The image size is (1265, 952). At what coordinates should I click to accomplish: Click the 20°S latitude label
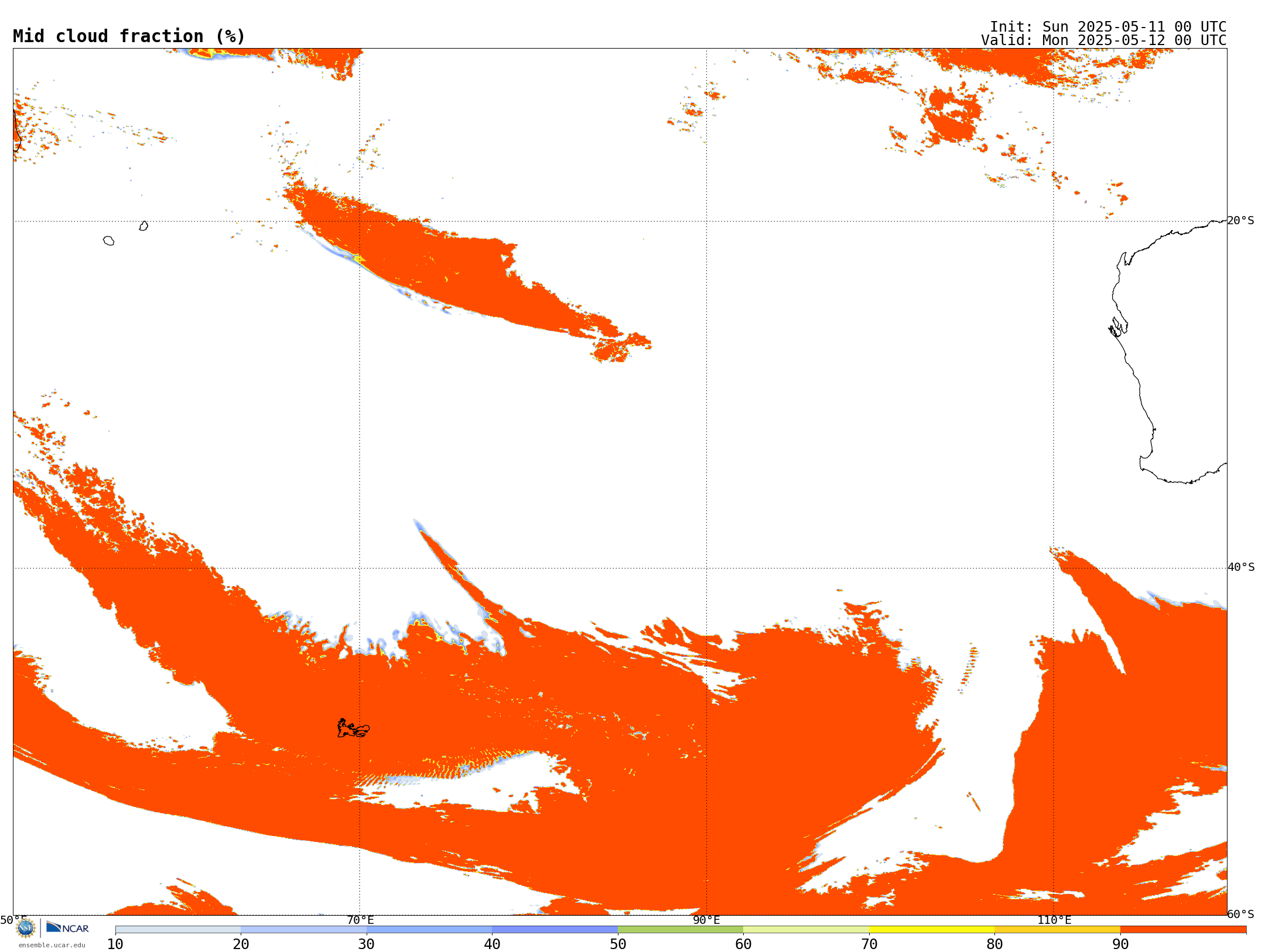1241,221
